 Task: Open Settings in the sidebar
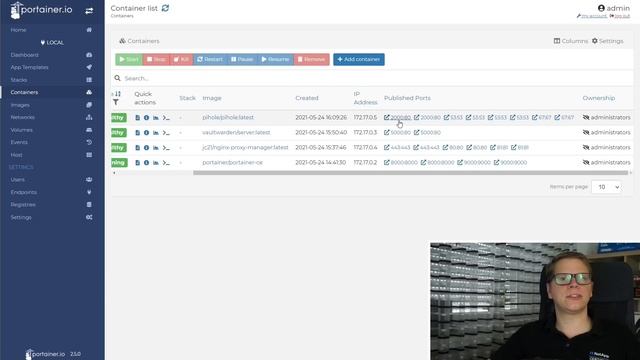point(21,217)
